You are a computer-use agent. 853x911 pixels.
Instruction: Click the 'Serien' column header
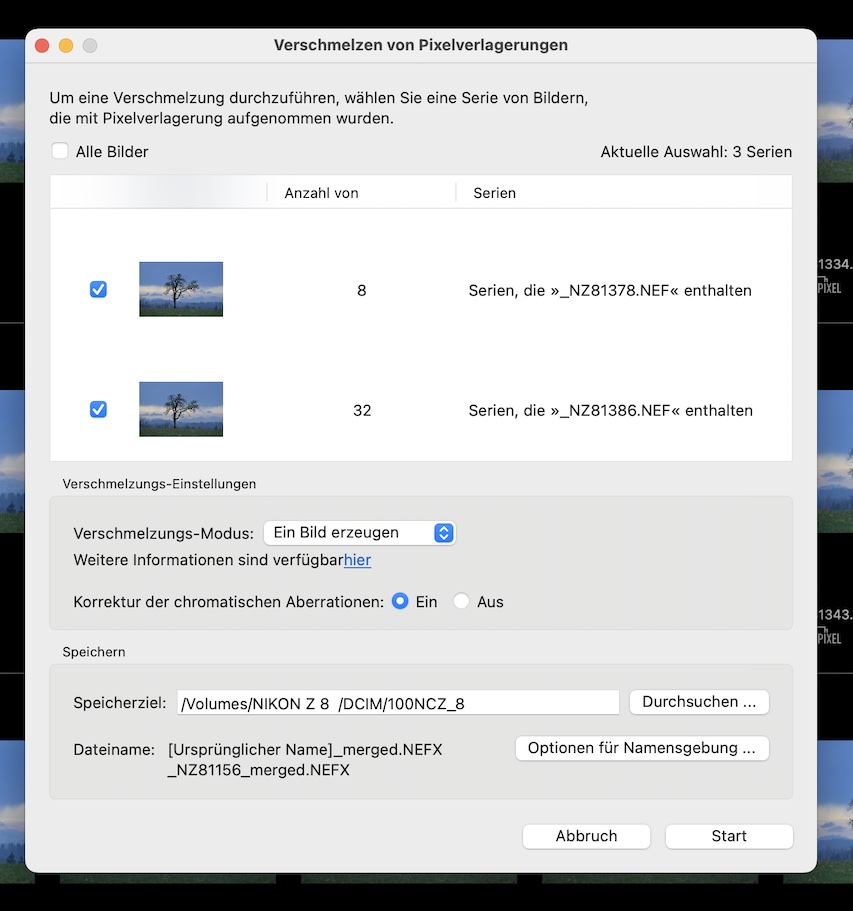pos(495,193)
